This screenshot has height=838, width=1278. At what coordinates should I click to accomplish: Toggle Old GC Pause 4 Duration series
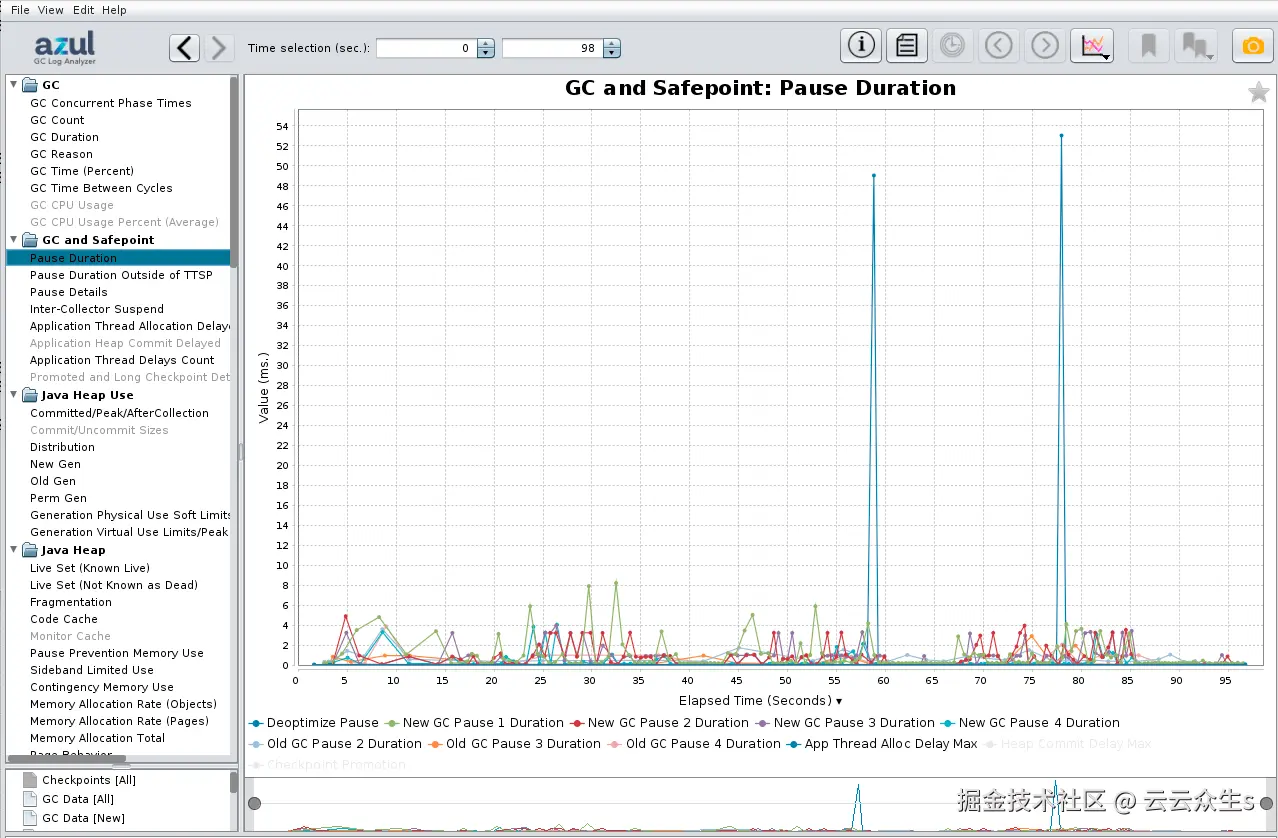point(694,744)
